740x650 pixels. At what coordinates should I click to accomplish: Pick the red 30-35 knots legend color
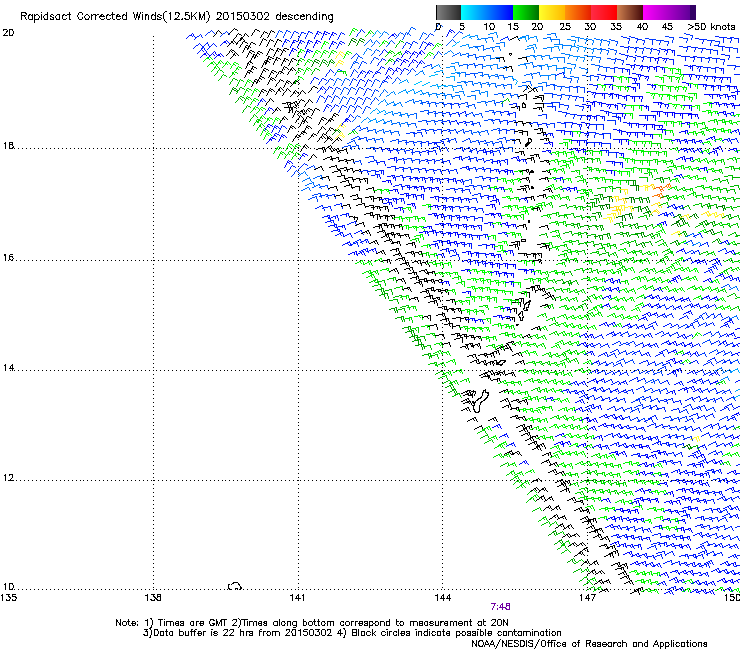pos(604,12)
